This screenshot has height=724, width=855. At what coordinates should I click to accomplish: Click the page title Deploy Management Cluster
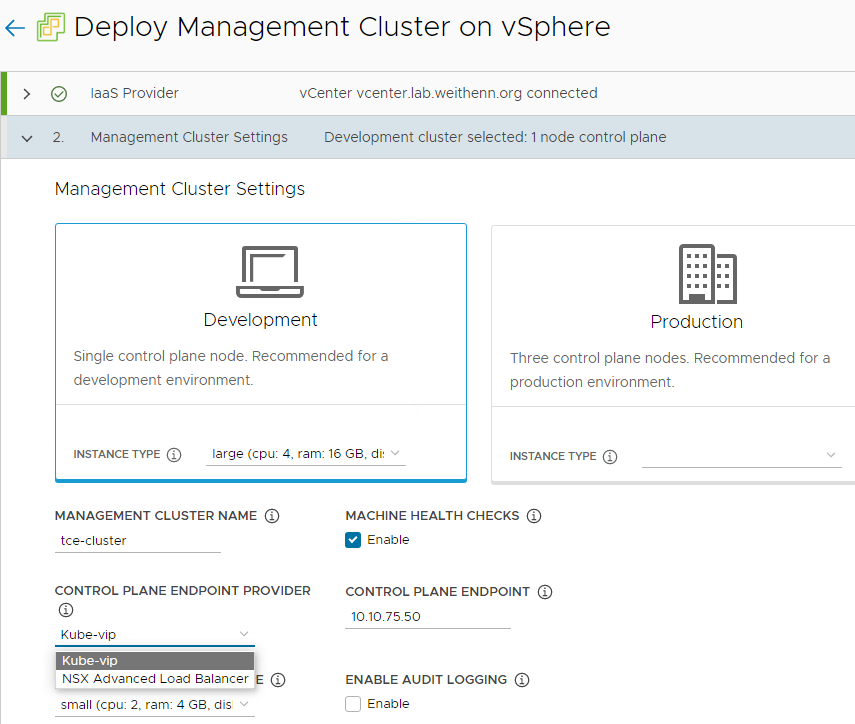pyautogui.click(x=342, y=27)
